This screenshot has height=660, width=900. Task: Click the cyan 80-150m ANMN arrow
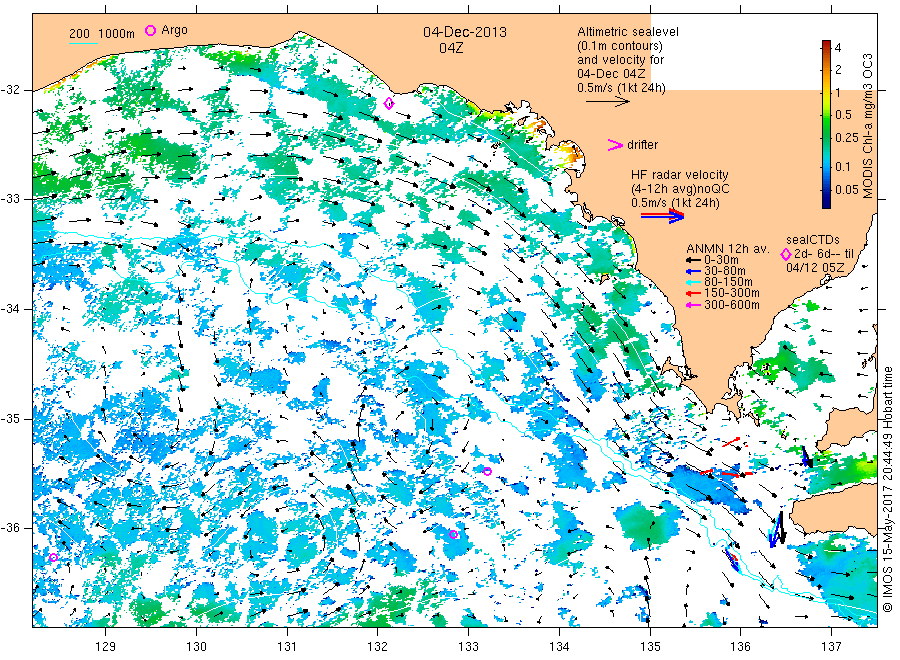(x=693, y=282)
